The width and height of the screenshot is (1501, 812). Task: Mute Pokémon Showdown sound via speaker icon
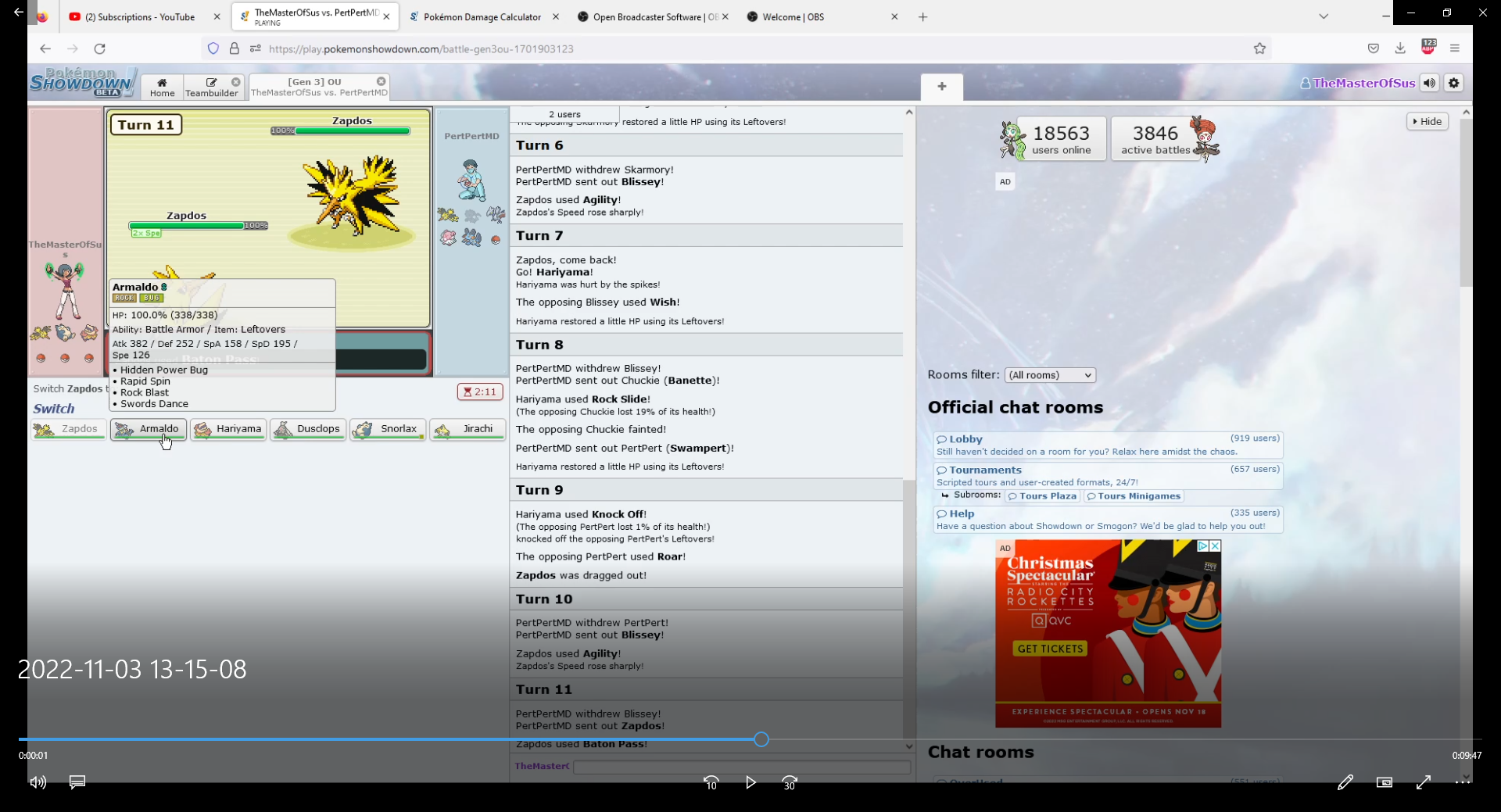coord(1429,83)
